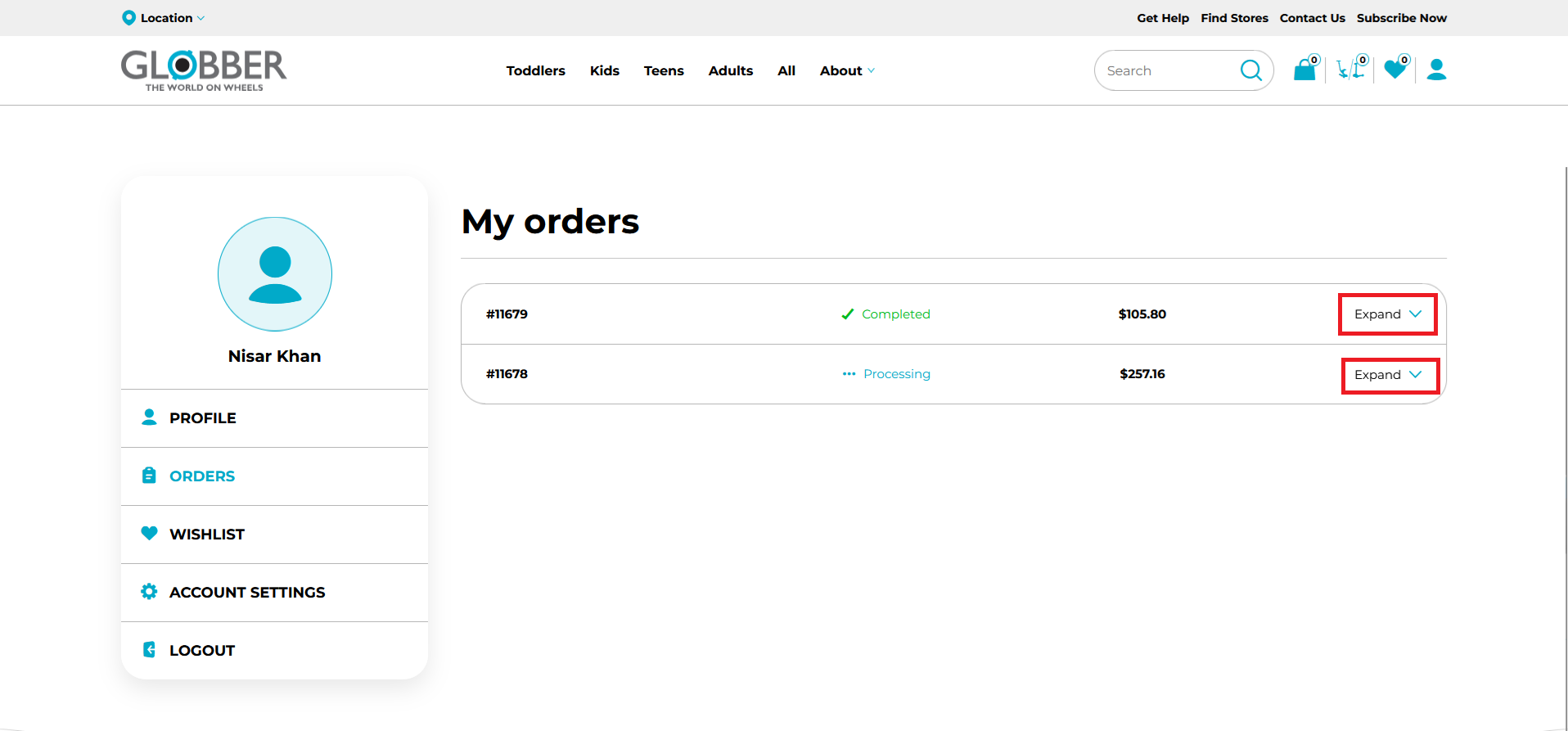This screenshot has height=731, width=1568.
Task: Click the Logout door icon
Action: [x=149, y=650]
